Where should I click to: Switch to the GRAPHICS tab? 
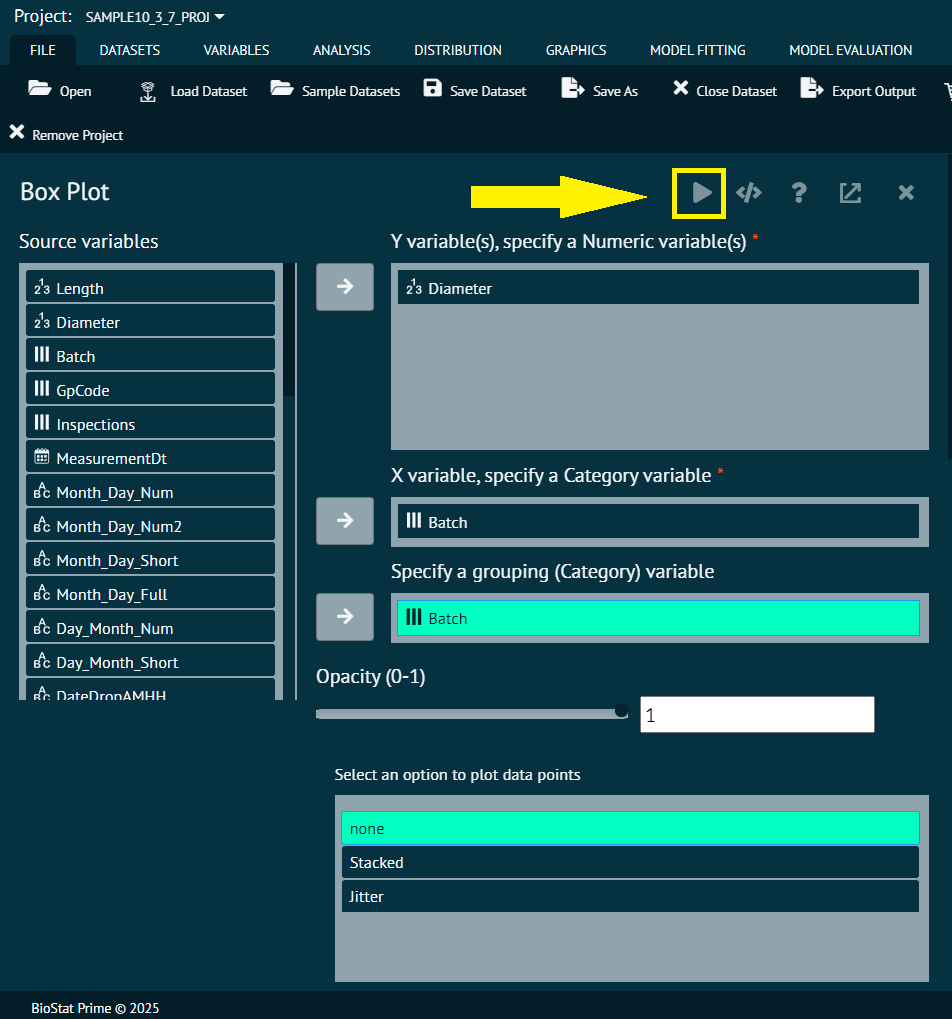[575, 50]
